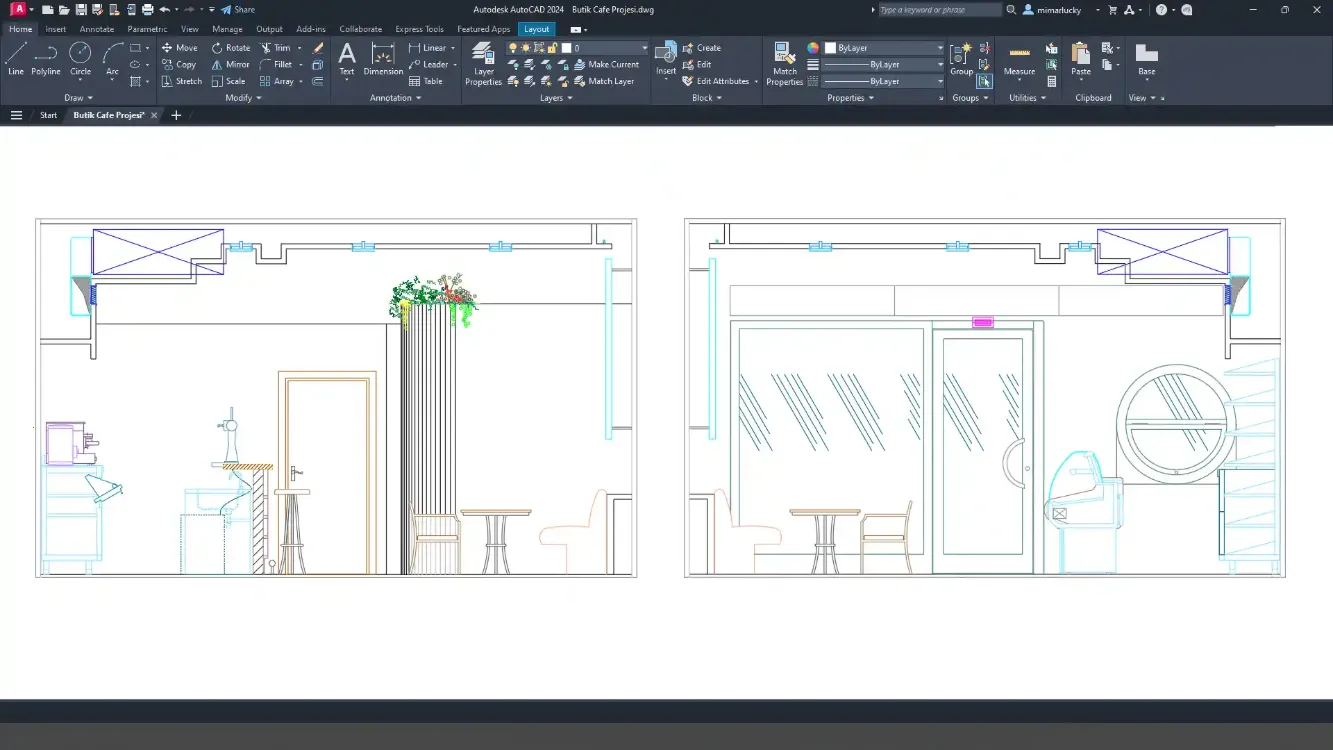Activate the Scale command
This screenshot has height=750, width=1333.
(x=228, y=82)
